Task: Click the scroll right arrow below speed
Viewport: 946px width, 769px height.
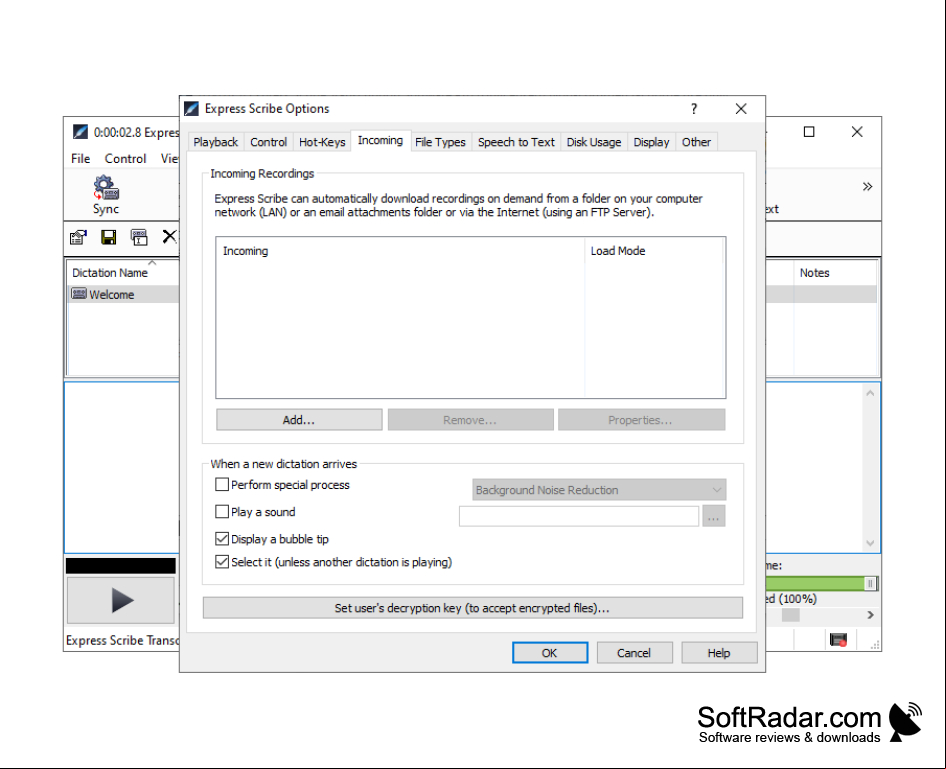Action: [x=870, y=615]
